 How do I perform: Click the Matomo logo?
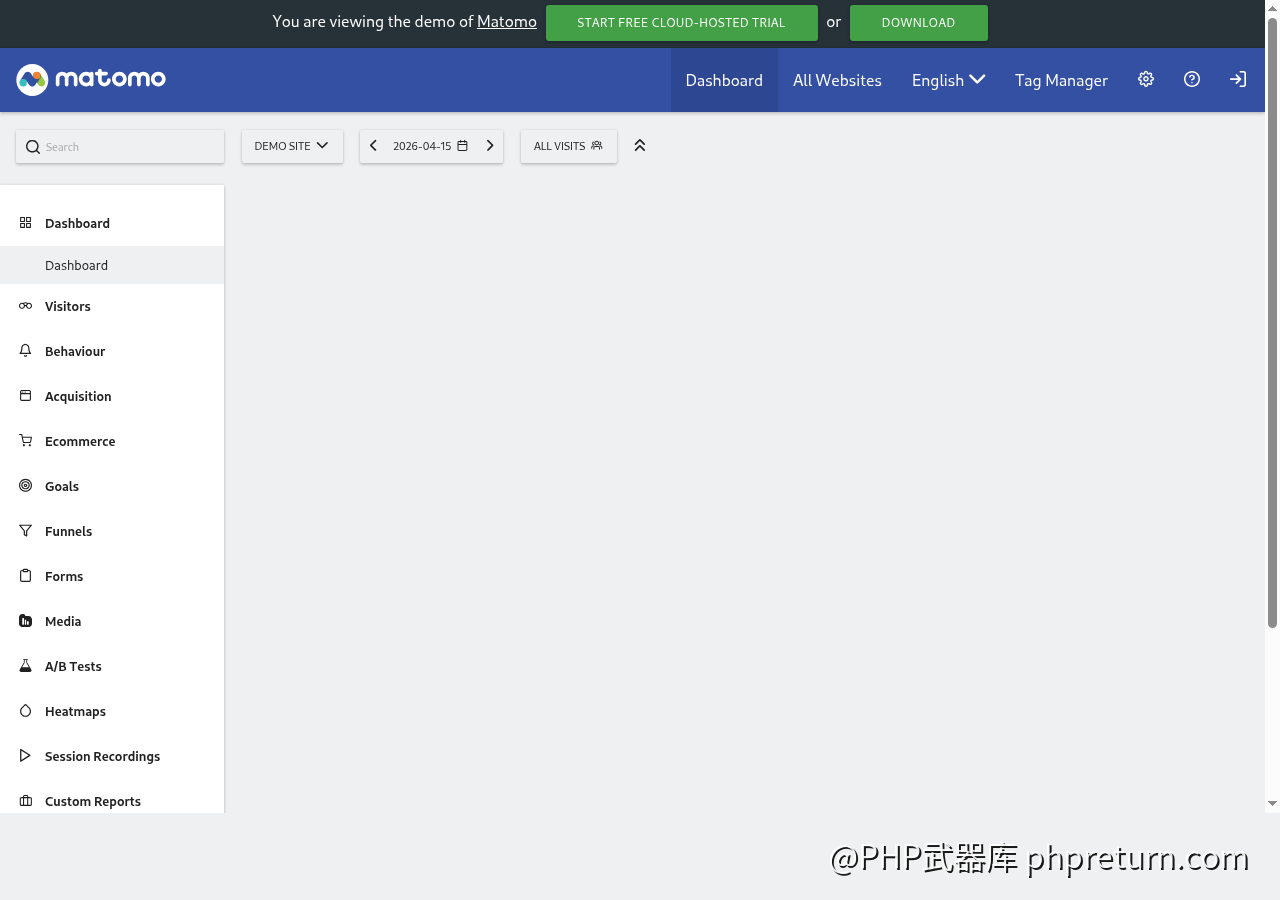[91, 79]
